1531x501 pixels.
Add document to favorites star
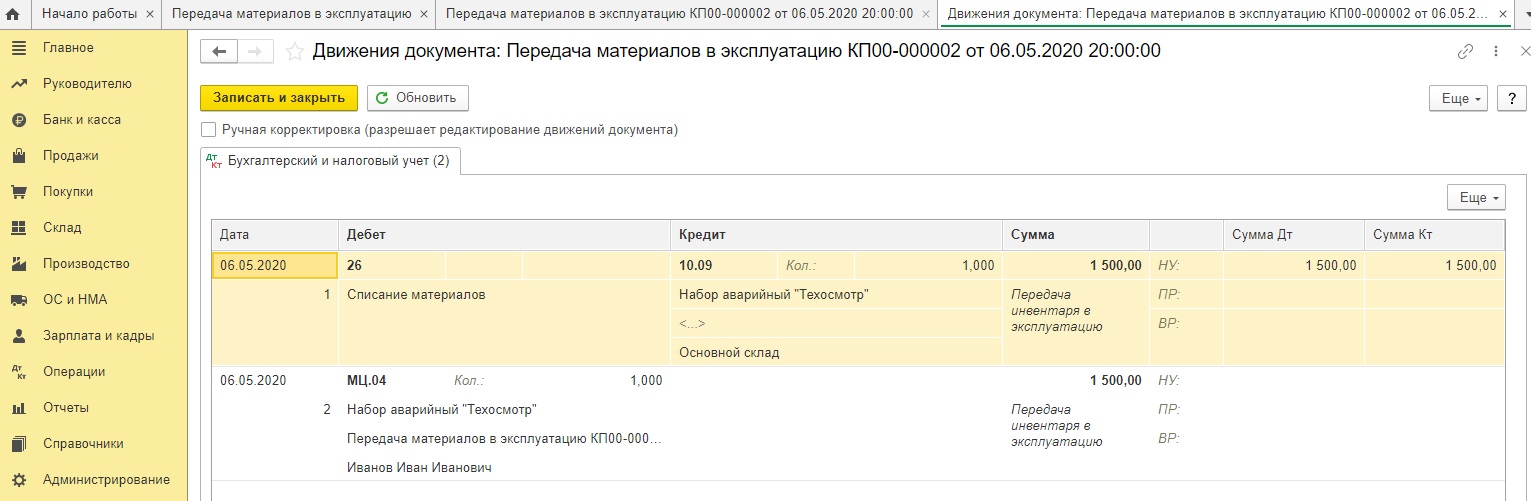(x=295, y=52)
